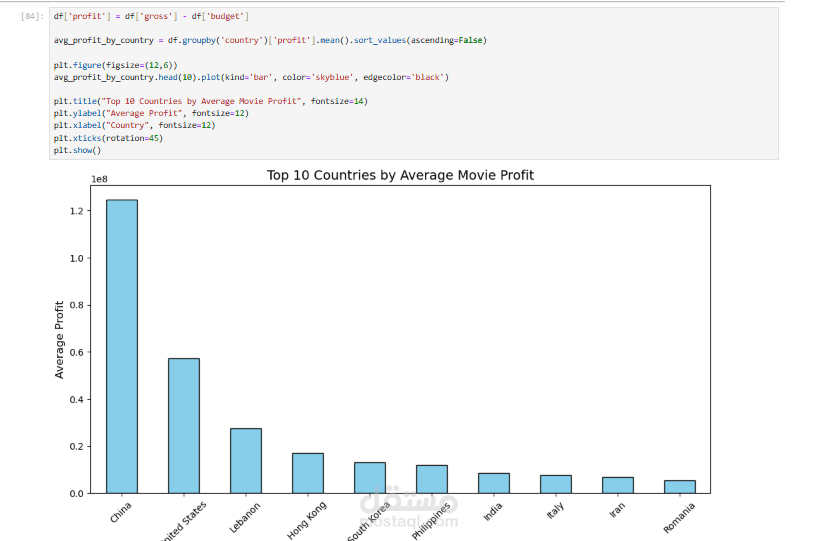Screen dimensions: 819x541
Task: Click the 'Italy' x-axis label
Action: 555,511
